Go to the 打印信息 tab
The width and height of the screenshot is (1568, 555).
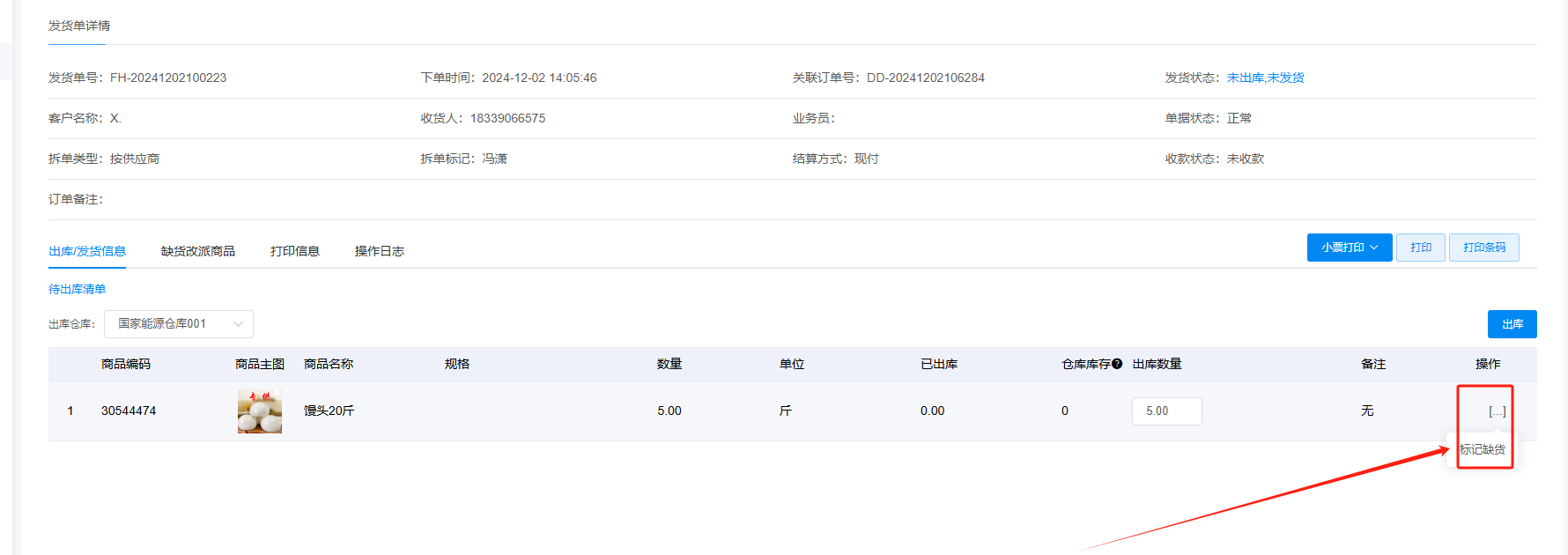(x=295, y=251)
